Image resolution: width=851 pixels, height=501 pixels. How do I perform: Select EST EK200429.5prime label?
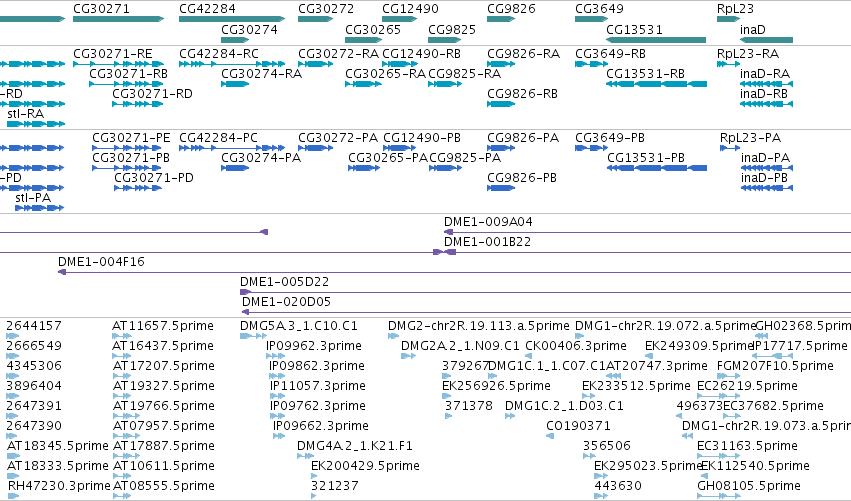[365, 466]
